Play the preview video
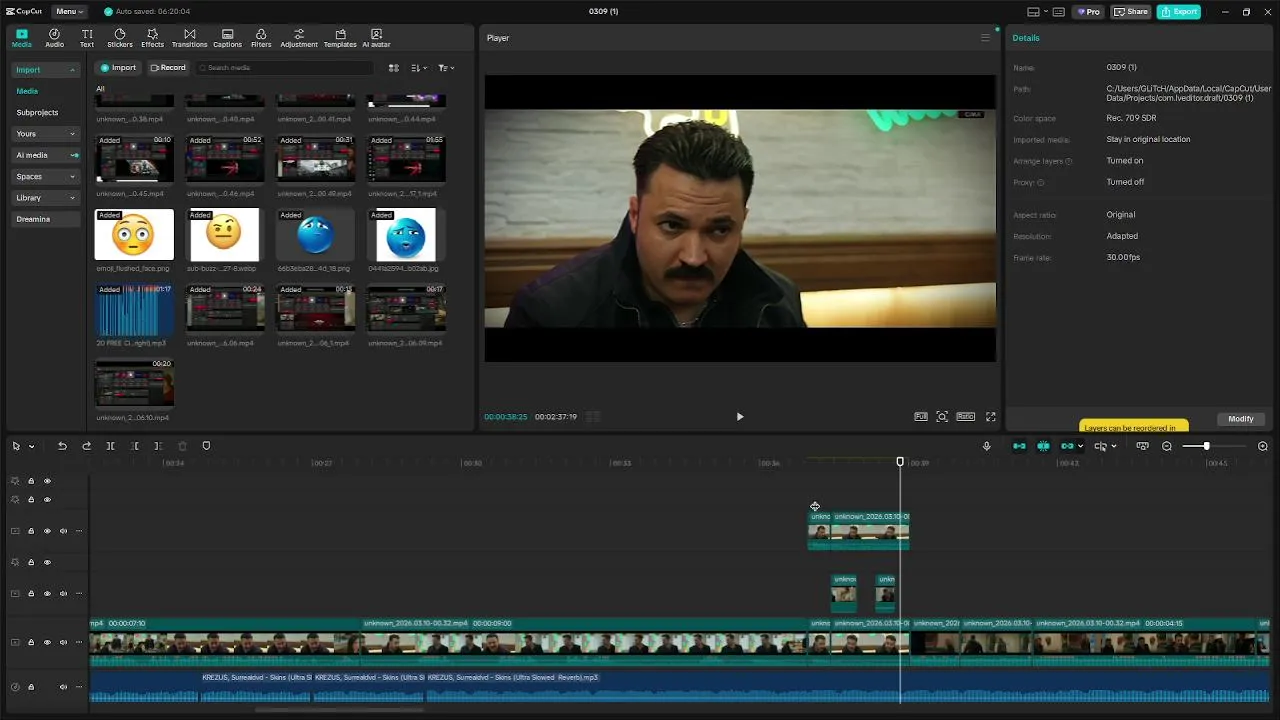 tap(740, 417)
